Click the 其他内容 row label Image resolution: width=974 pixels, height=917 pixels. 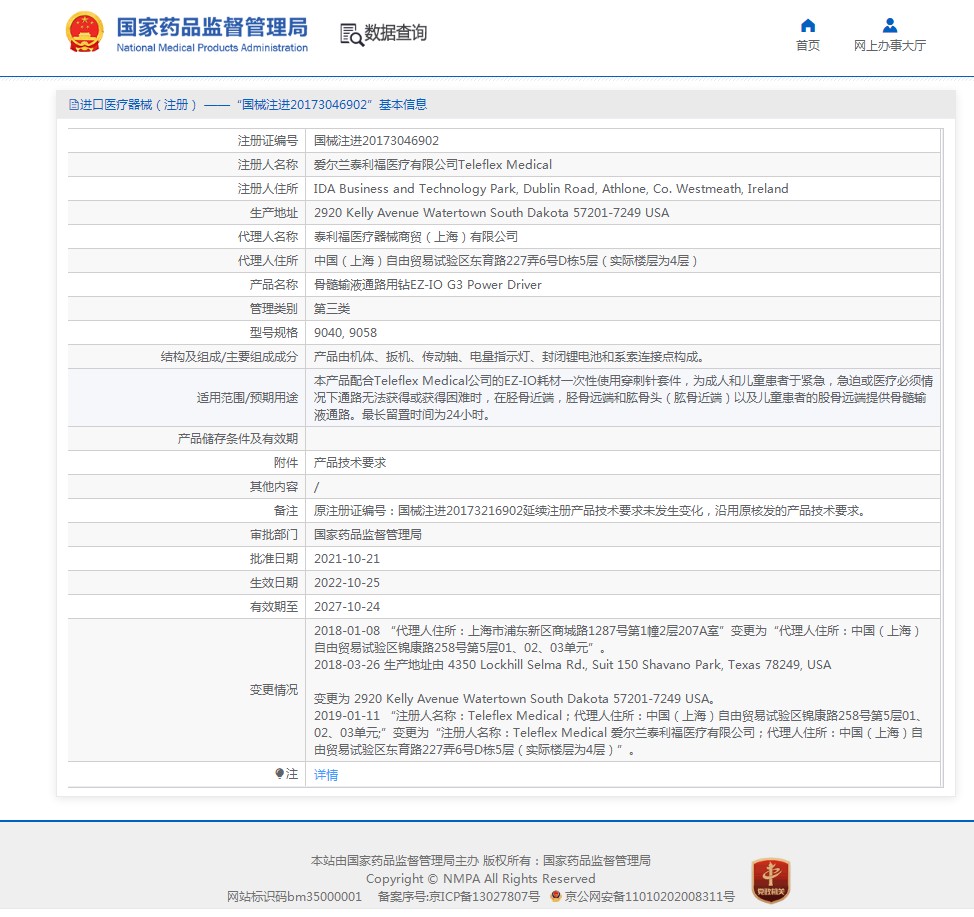274,487
